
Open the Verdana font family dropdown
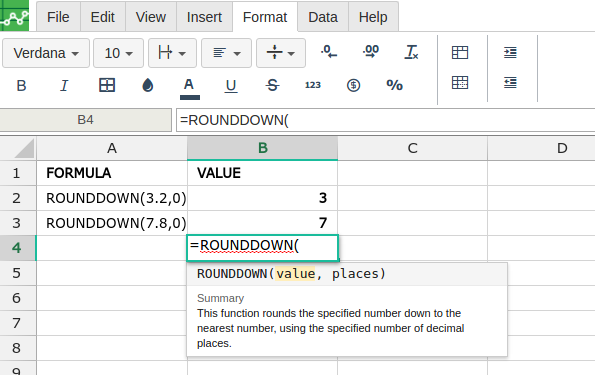[x=46, y=53]
